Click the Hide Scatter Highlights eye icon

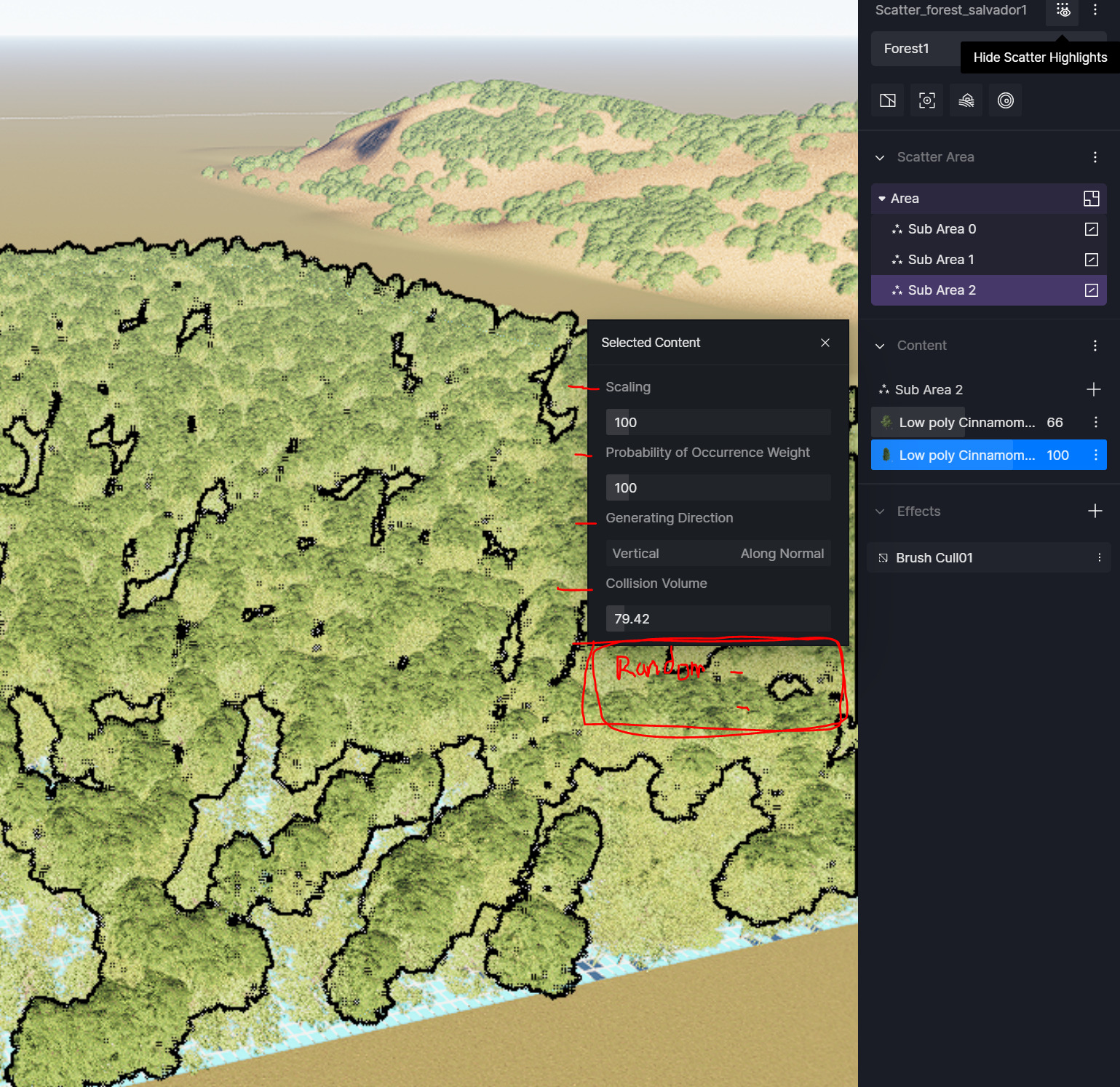1063,11
